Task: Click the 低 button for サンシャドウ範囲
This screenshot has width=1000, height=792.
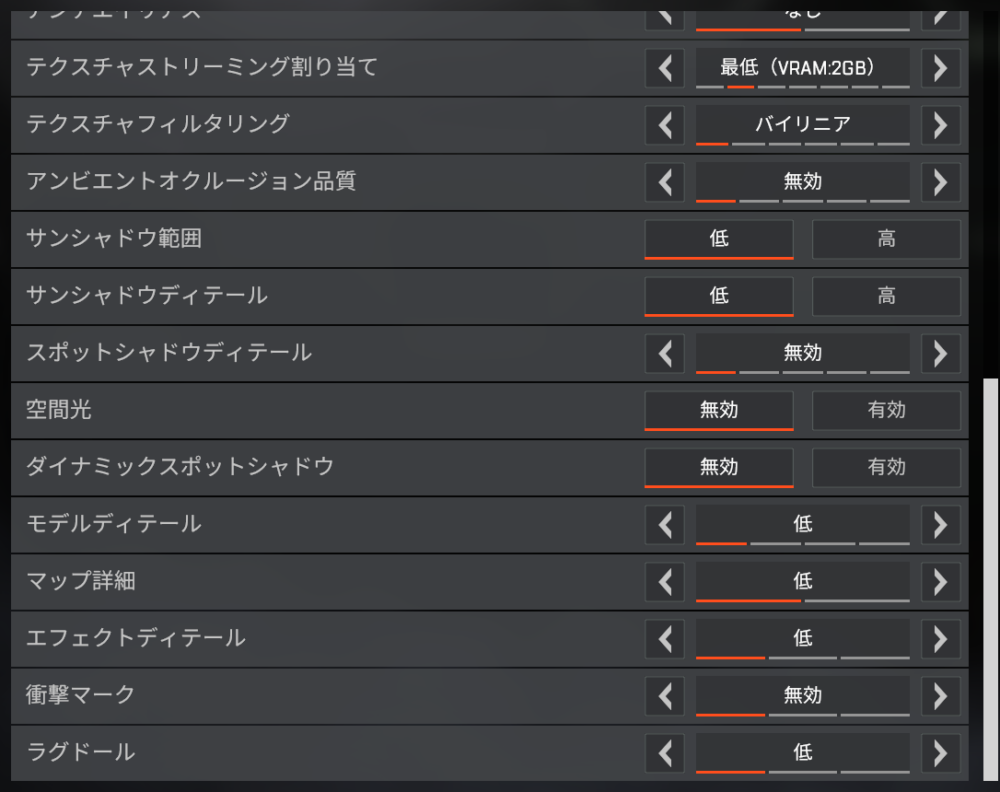Action: point(719,239)
